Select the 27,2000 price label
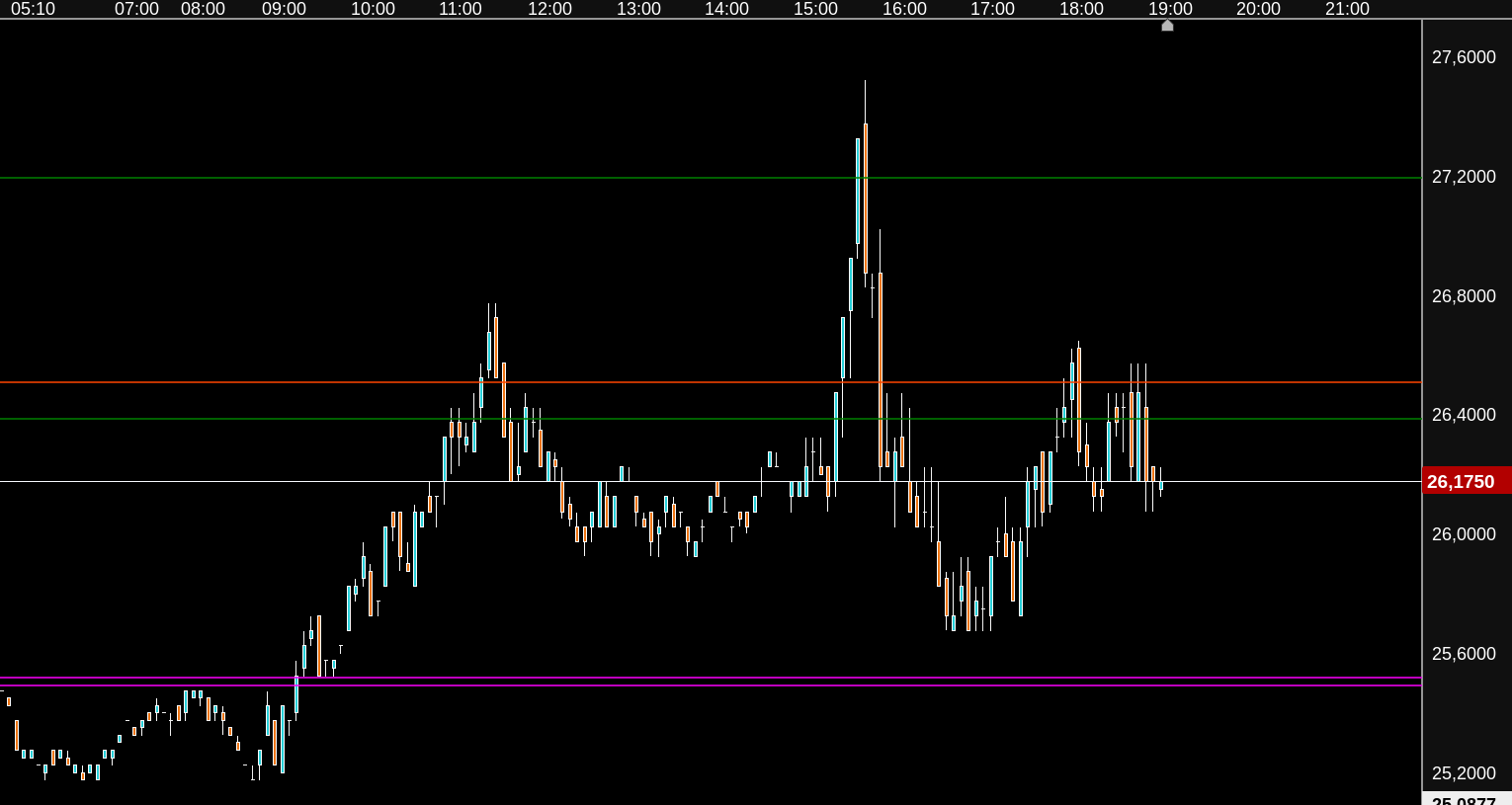The width and height of the screenshot is (1512, 805). point(1464,177)
